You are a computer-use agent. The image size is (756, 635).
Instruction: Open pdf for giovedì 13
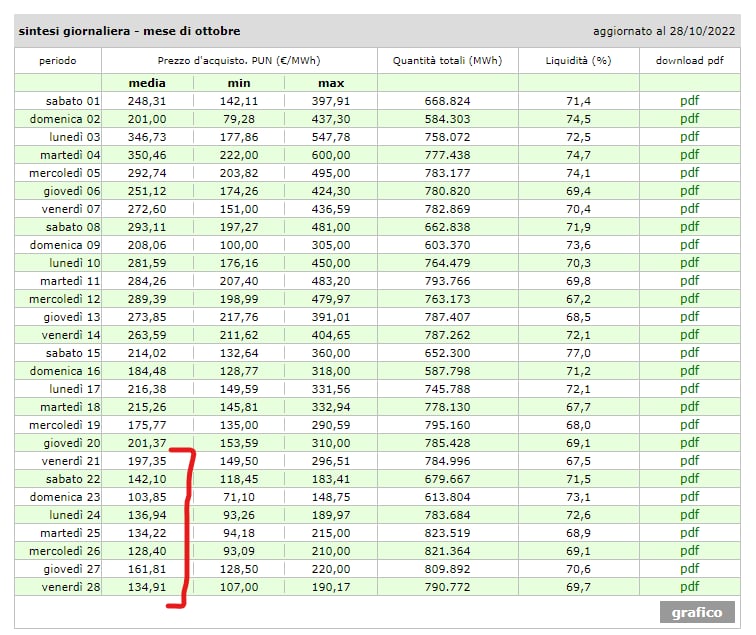pos(689,317)
